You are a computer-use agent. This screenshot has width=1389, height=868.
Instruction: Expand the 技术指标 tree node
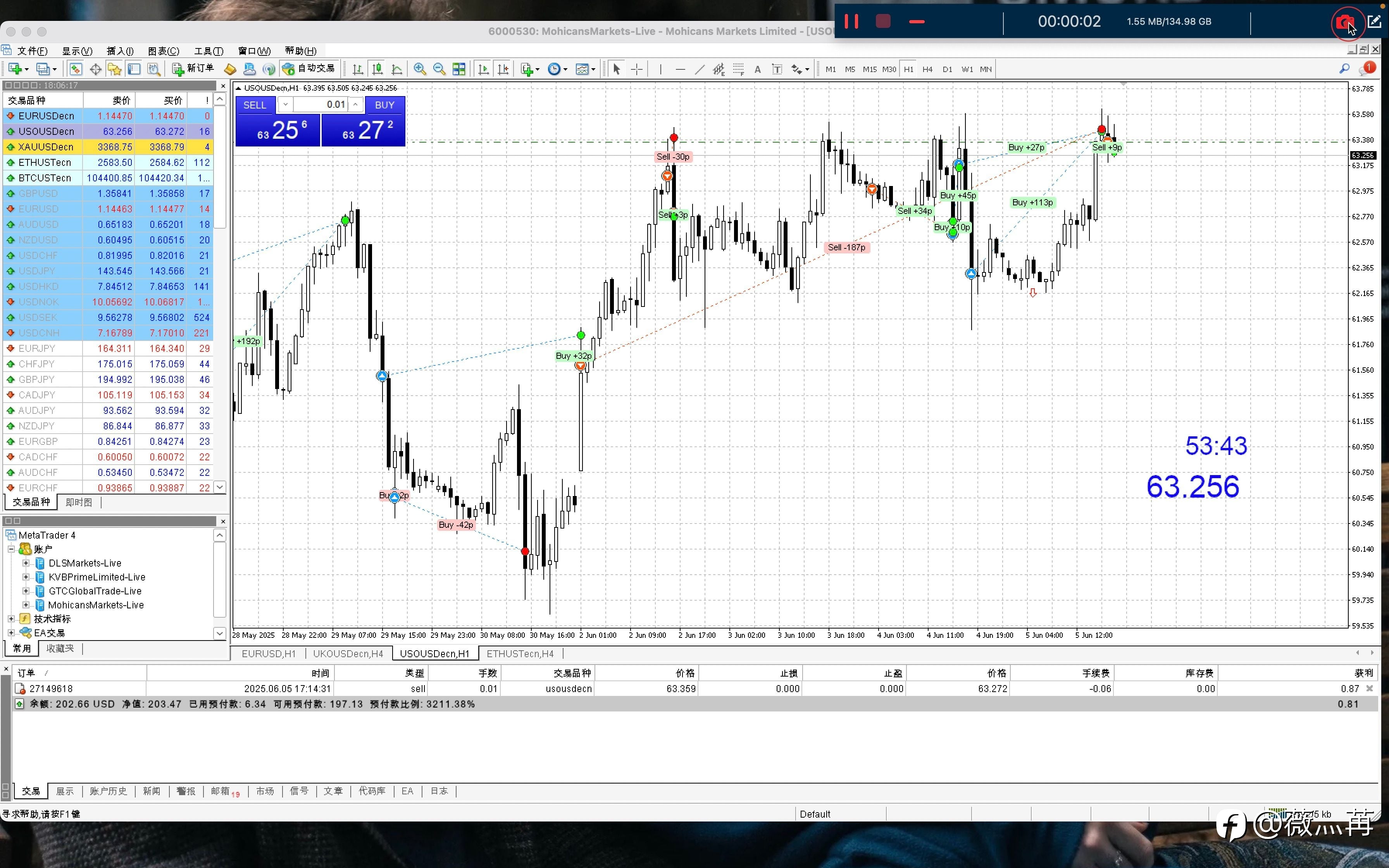pyautogui.click(x=11, y=618)
